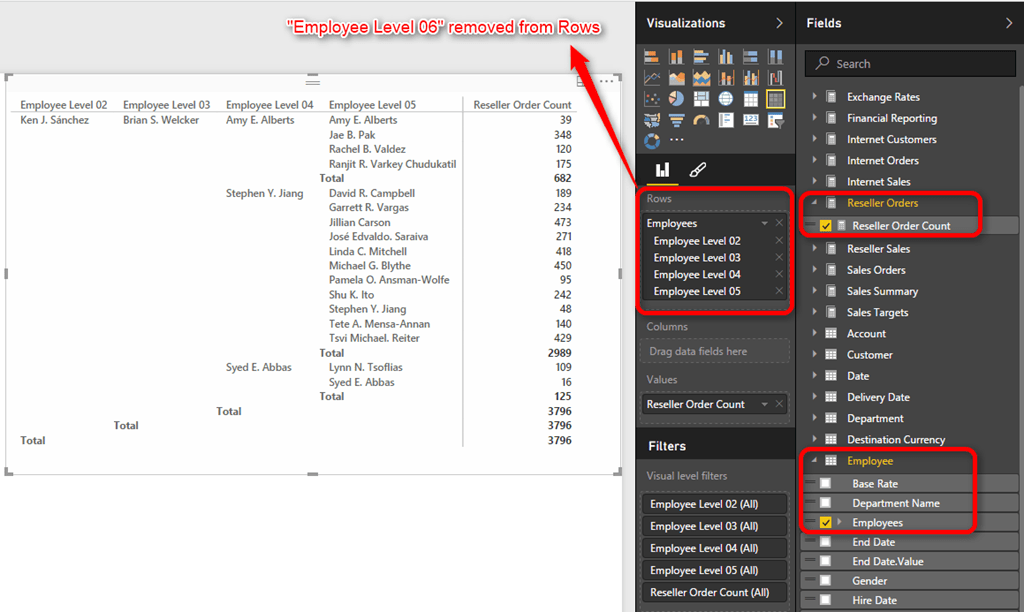
Task: Expand the Exchange Rates table
Action: [813, 96]
